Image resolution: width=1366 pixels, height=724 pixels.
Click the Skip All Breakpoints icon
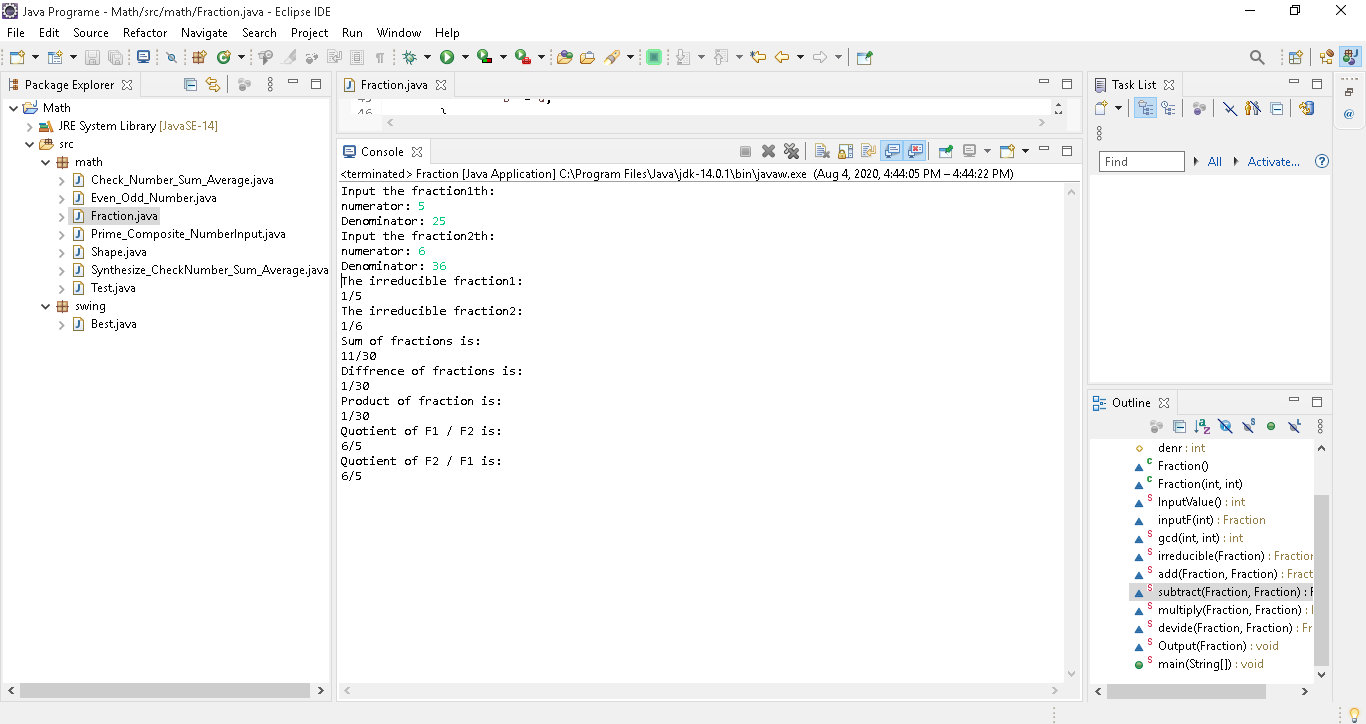[171, 57]
